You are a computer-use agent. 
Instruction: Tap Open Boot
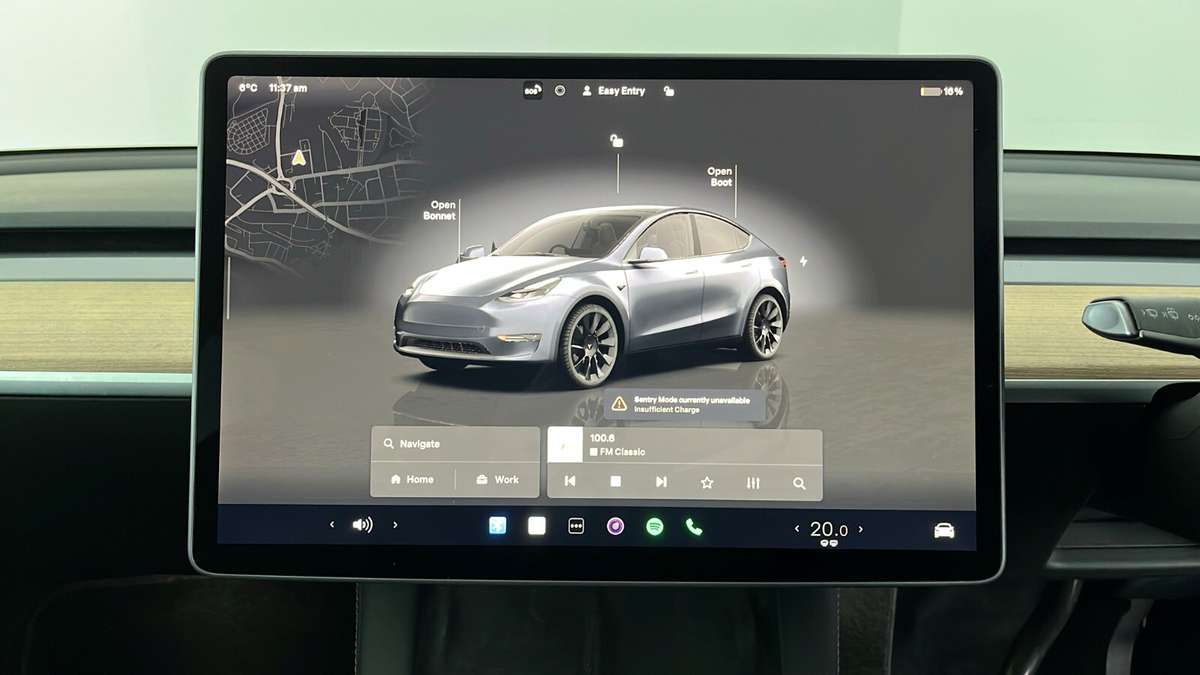click(720, 177)
